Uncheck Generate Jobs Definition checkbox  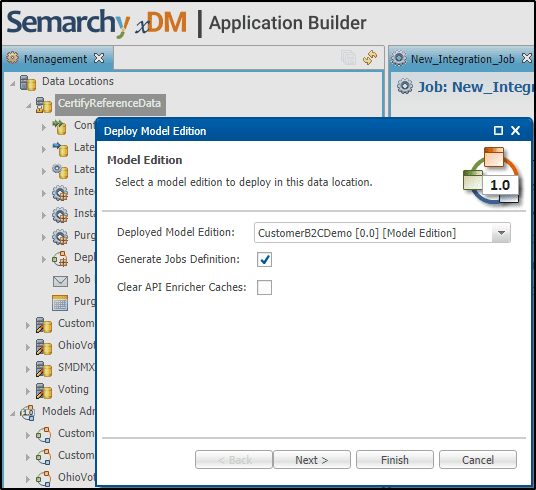pyautogui.click(x=264, y=260)
